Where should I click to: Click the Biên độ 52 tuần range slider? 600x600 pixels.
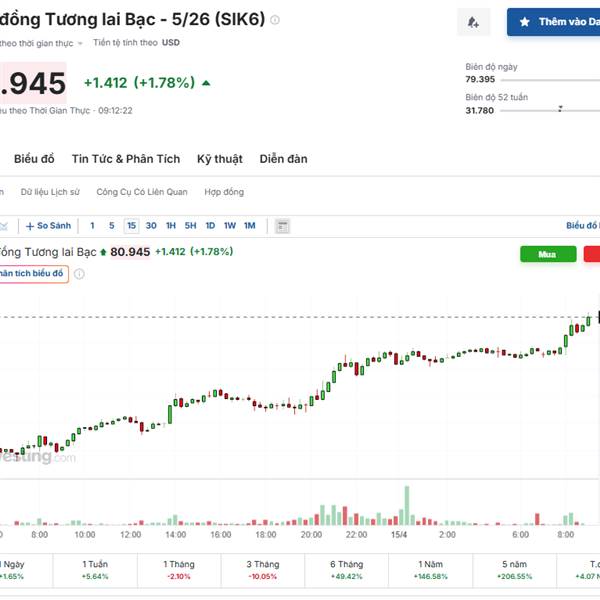[x=550, y=110]
